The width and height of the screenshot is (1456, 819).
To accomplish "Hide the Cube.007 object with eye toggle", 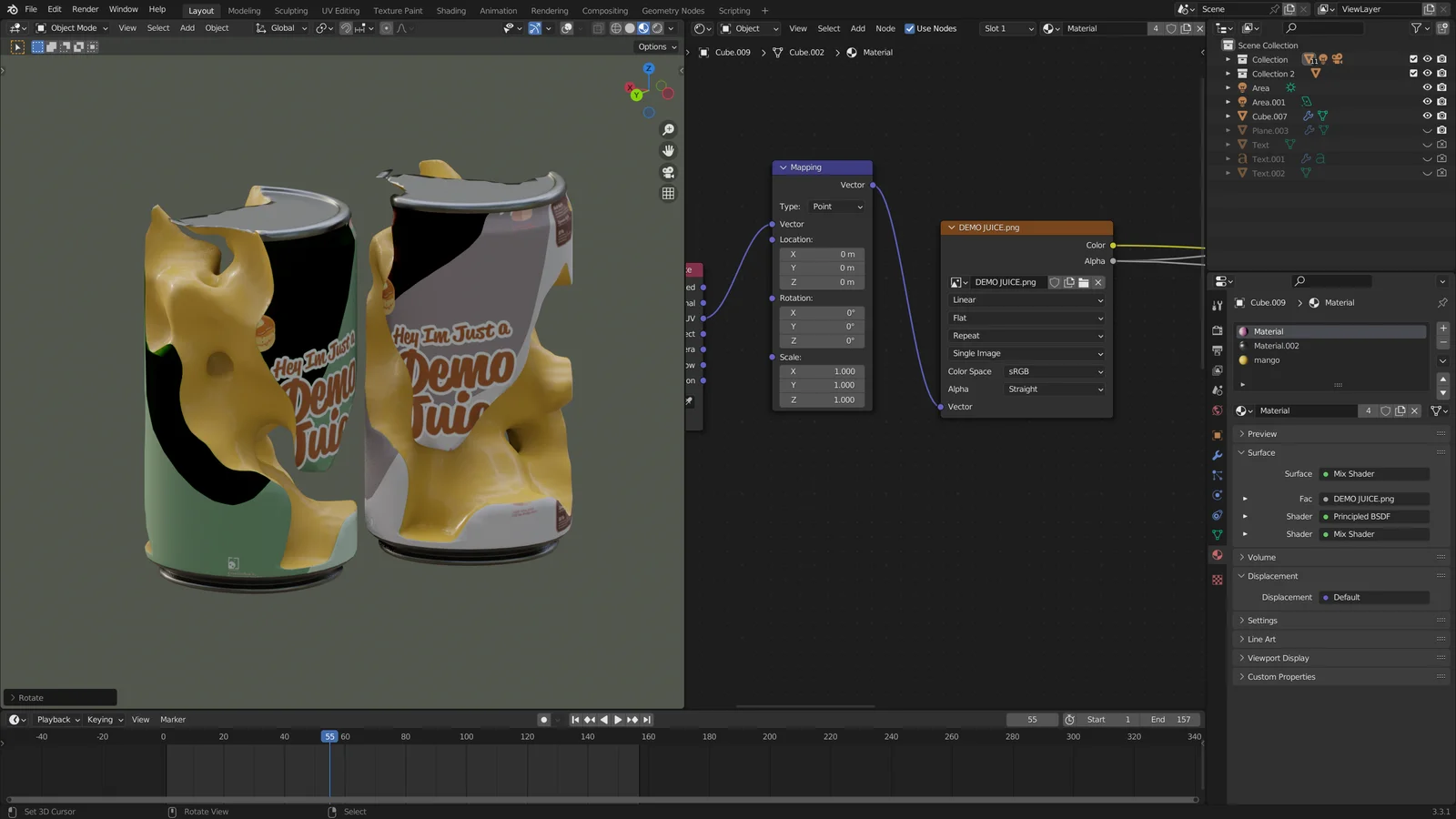I will (x=1427, y=116).
